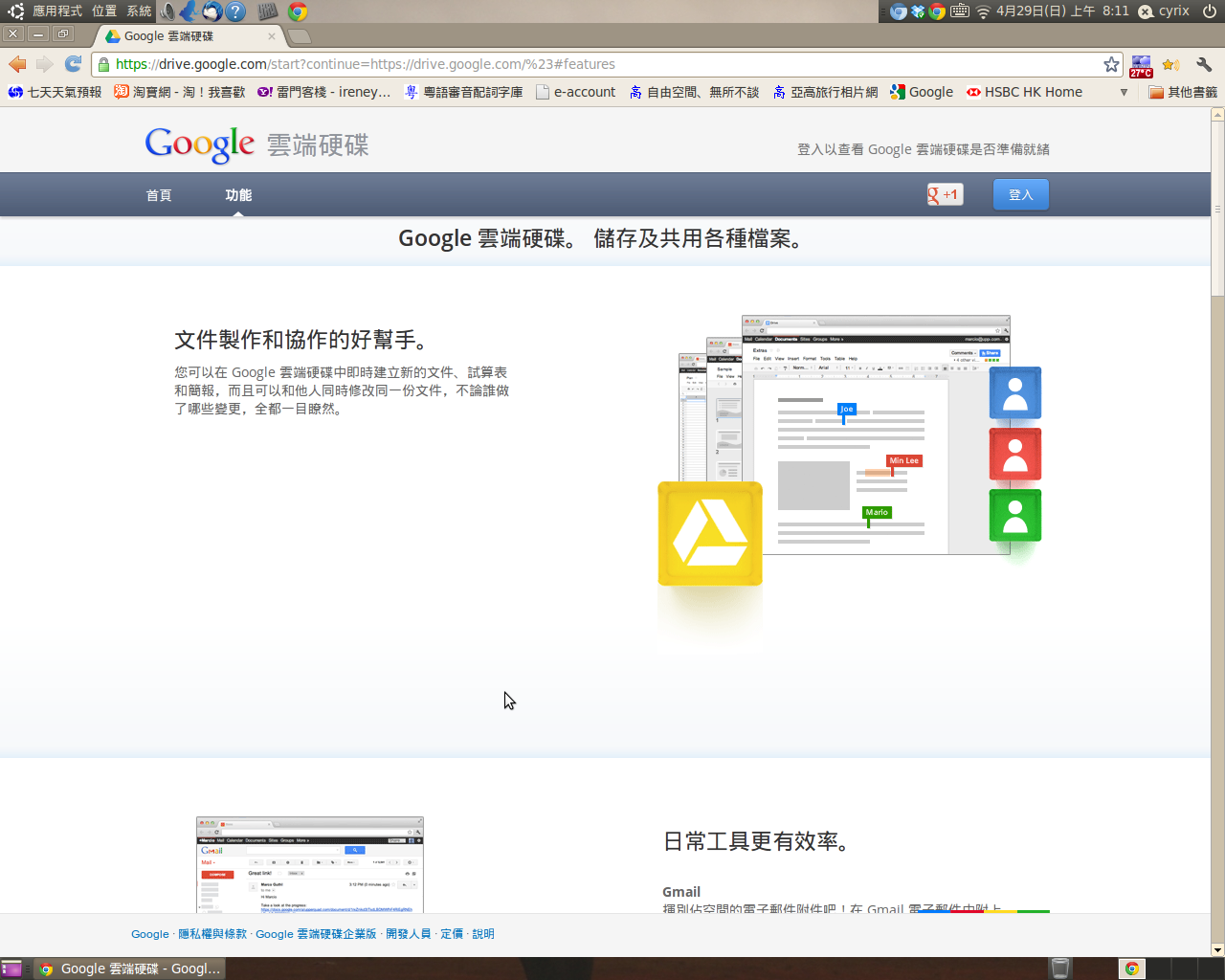Click the blue 登入 button

pyautogui.click(x=1020, y=194)
